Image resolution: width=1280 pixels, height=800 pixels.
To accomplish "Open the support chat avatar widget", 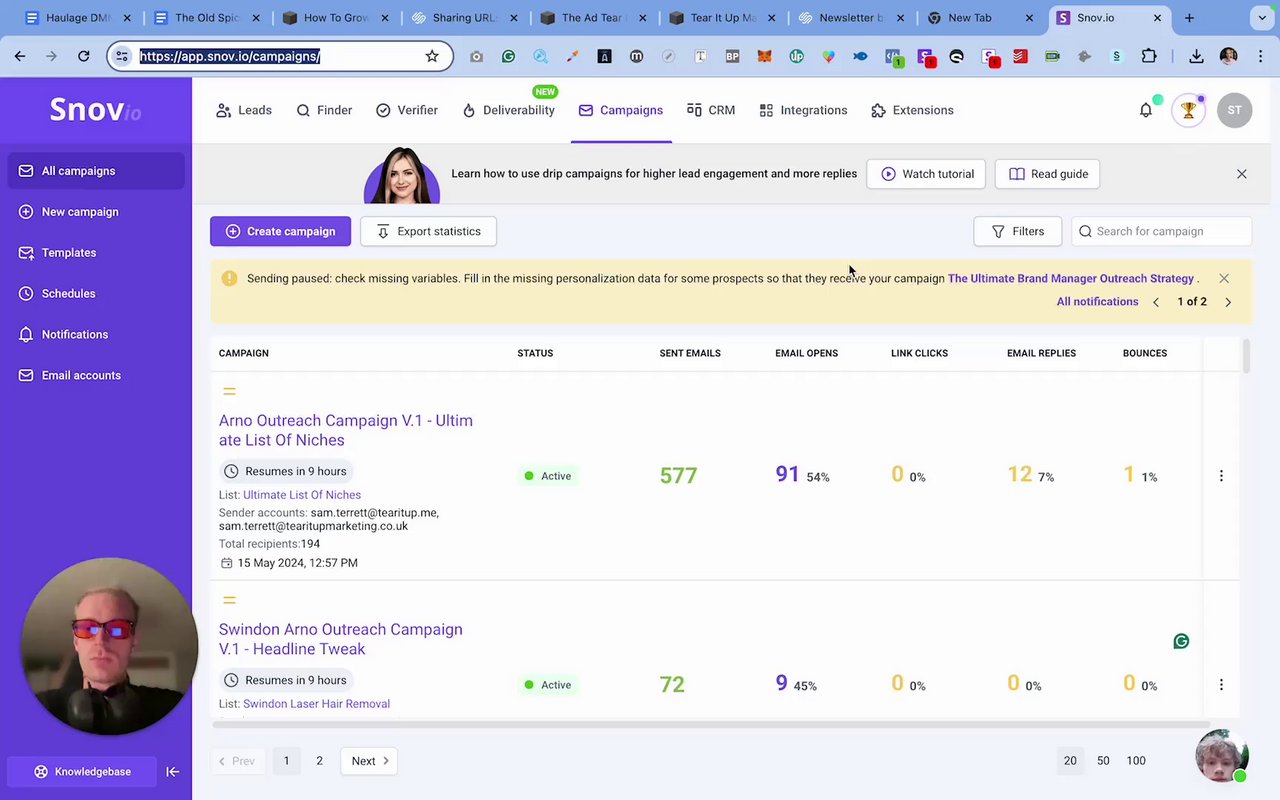I will tap(1222, 756).
